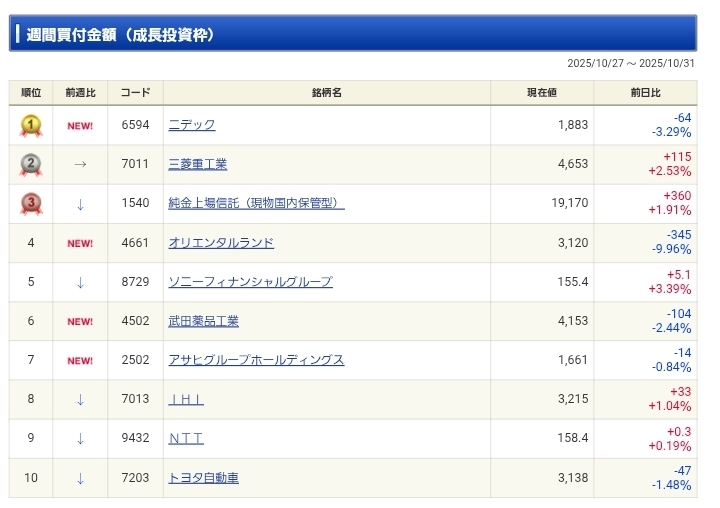Open the 武田薬品工業 link
Viewport: 720px width, 508px height.
(x=204, y=321)
